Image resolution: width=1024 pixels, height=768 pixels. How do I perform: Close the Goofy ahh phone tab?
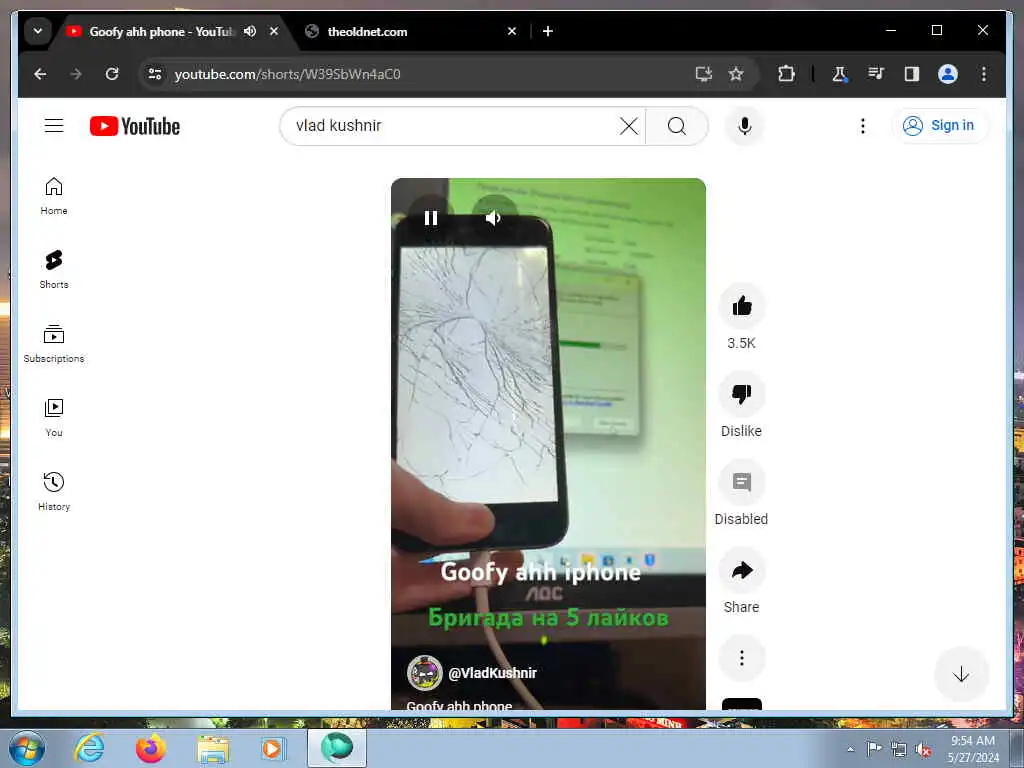[274, 31]
